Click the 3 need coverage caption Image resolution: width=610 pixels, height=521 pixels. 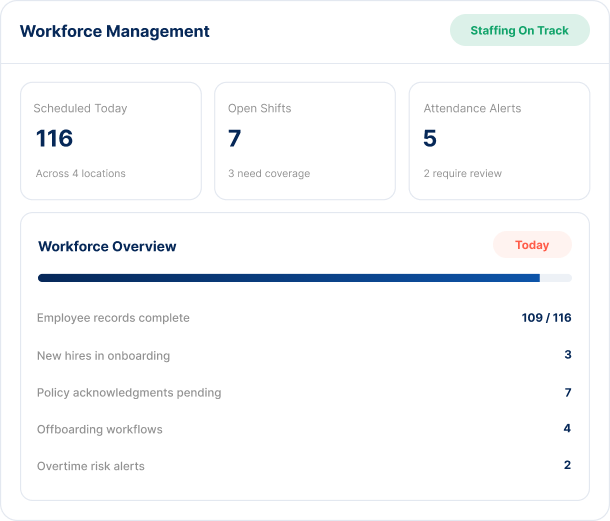point(269,173)
